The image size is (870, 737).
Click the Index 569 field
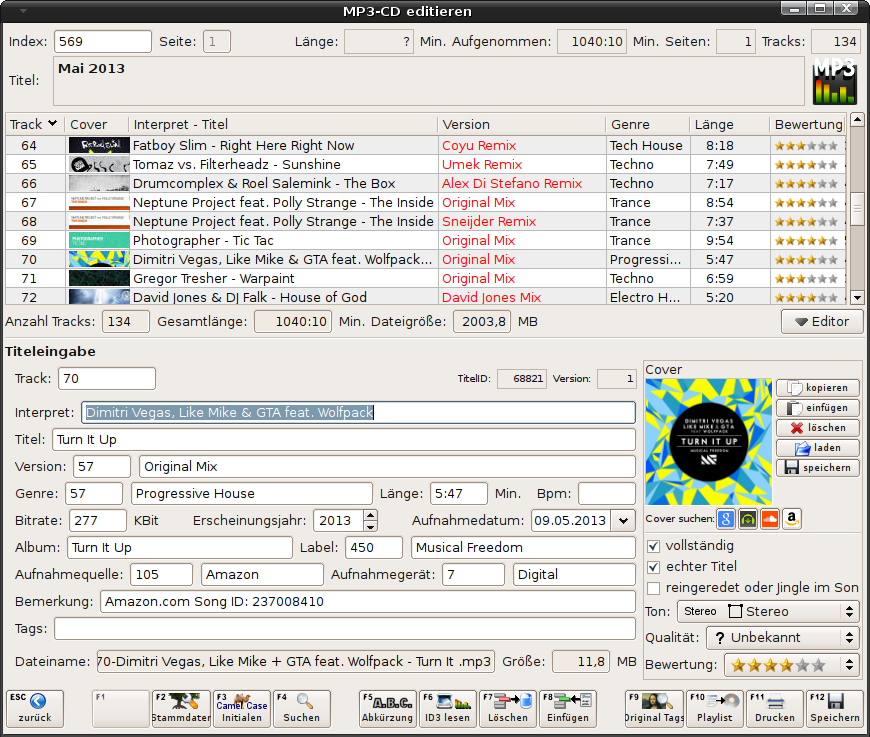point(103,42)
